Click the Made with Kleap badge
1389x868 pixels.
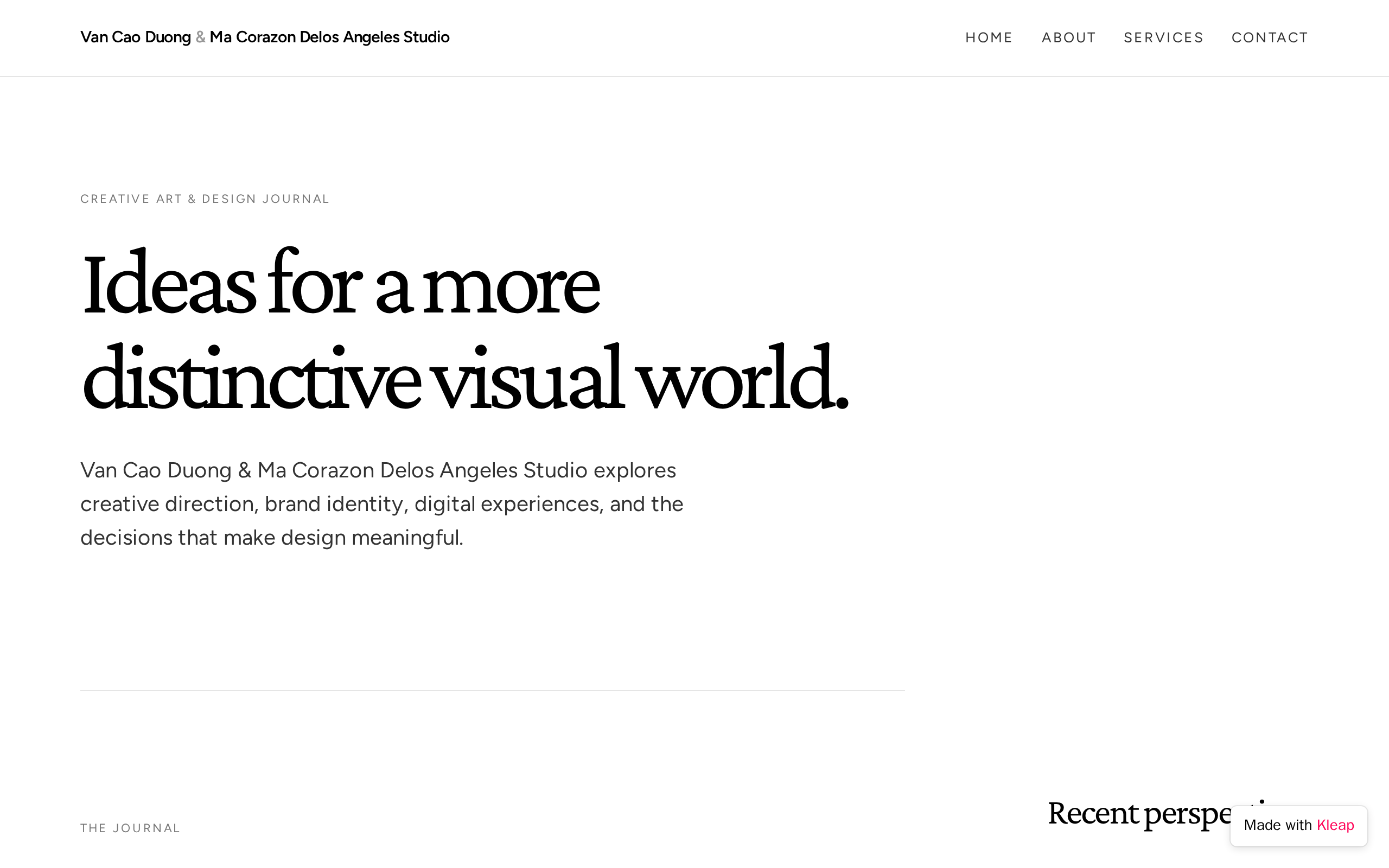click(1298, 826)
